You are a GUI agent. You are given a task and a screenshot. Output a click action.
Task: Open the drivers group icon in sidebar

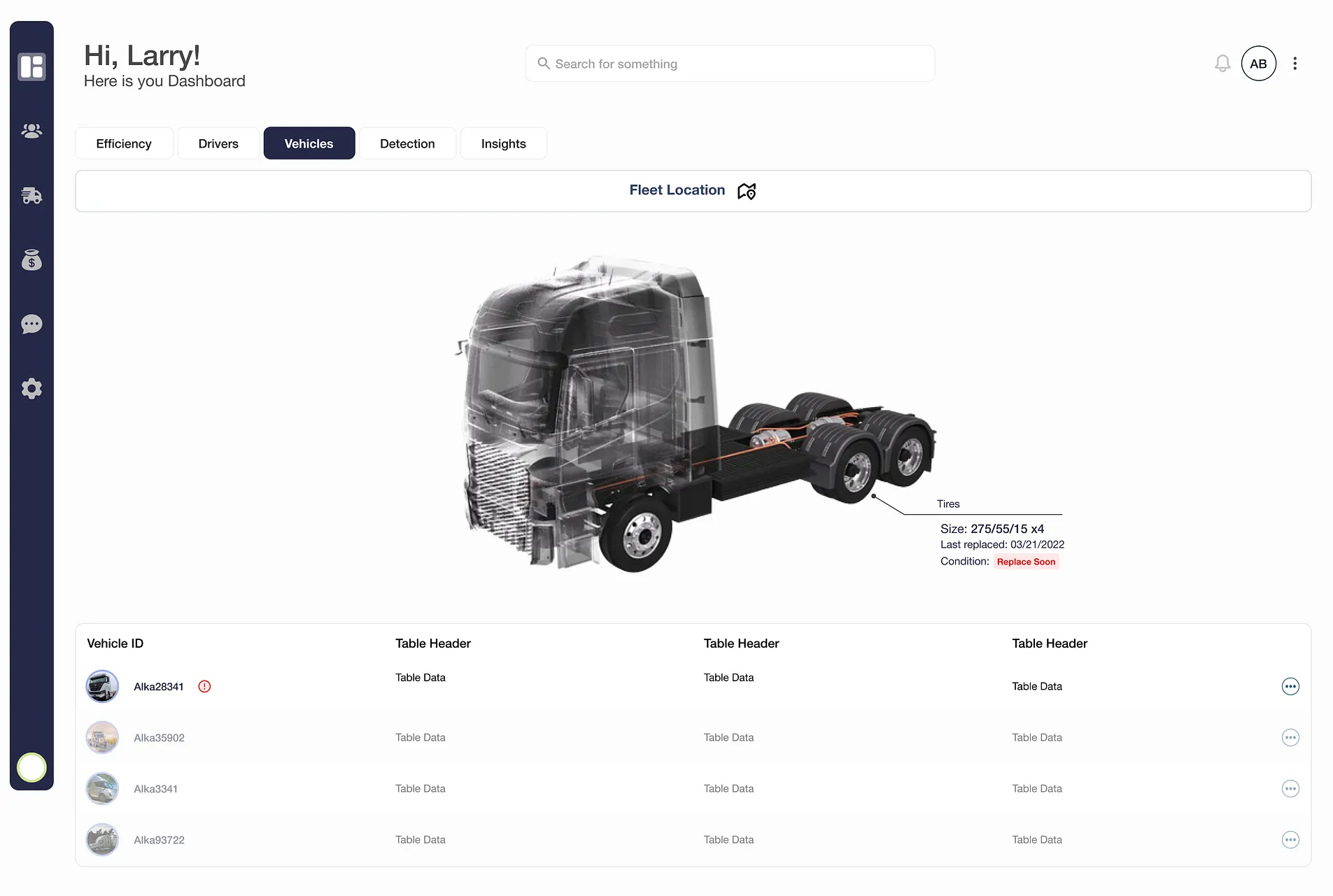[x=31, y=131]
